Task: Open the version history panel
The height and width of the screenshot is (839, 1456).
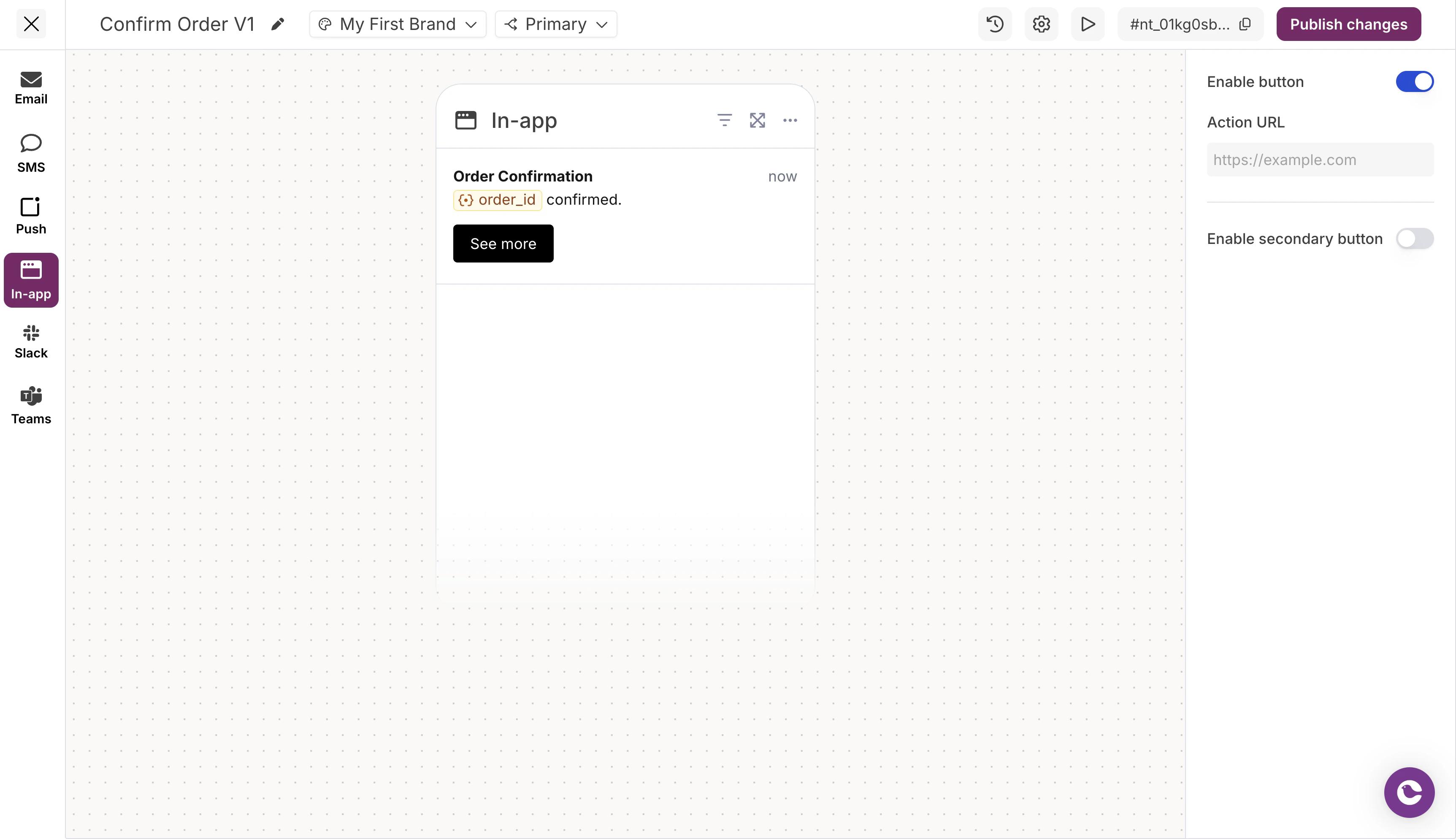Action: 994,24
